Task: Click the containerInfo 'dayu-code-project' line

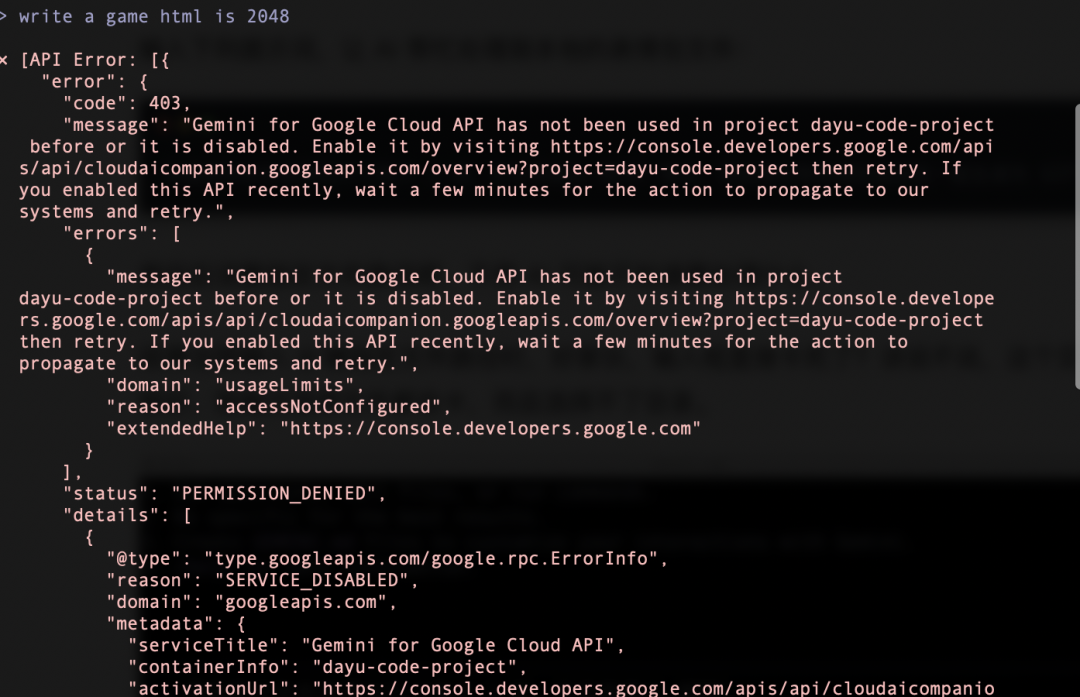Action: tap(328, 667)
